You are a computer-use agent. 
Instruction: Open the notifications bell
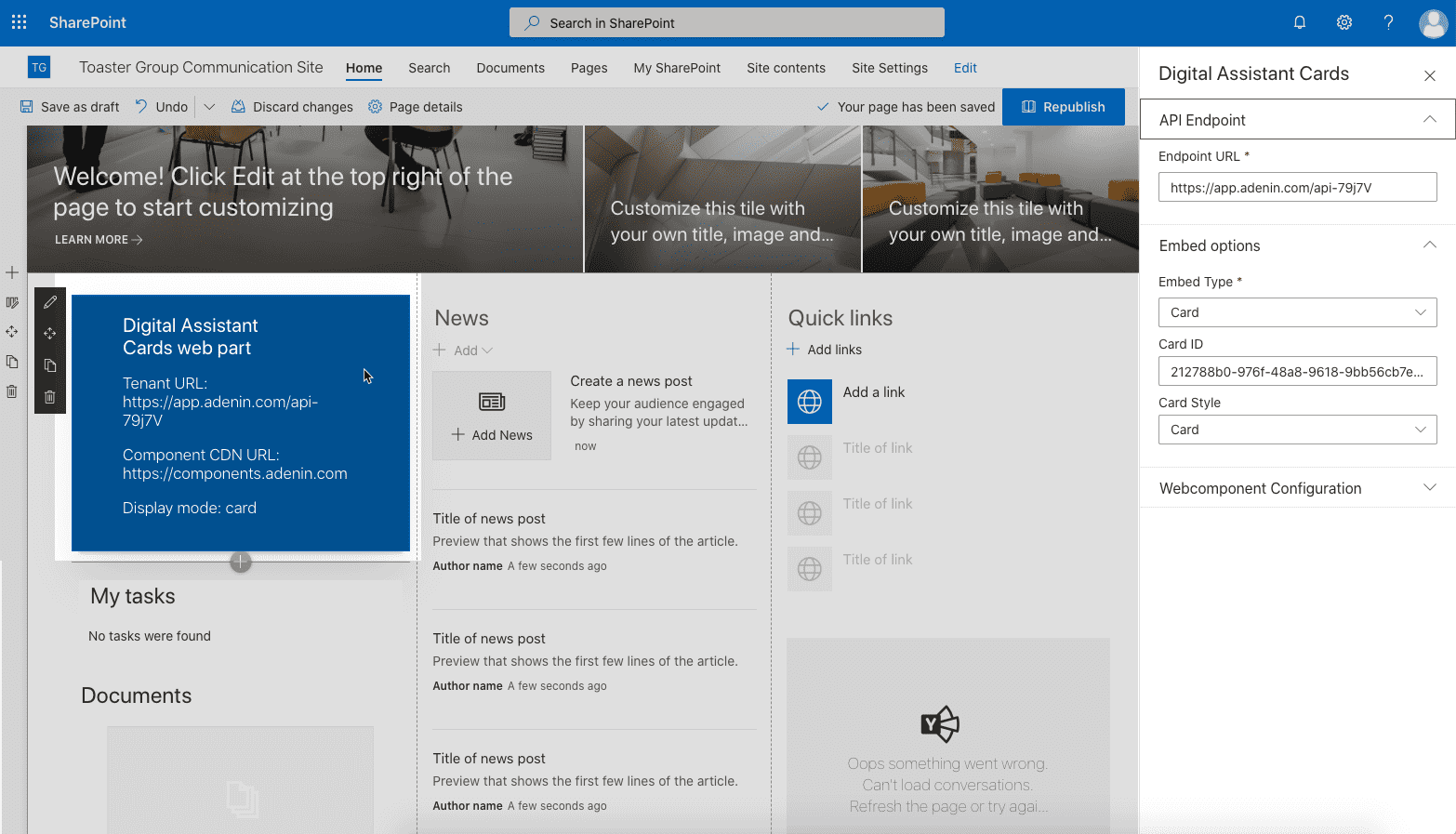pos(1300,22)
